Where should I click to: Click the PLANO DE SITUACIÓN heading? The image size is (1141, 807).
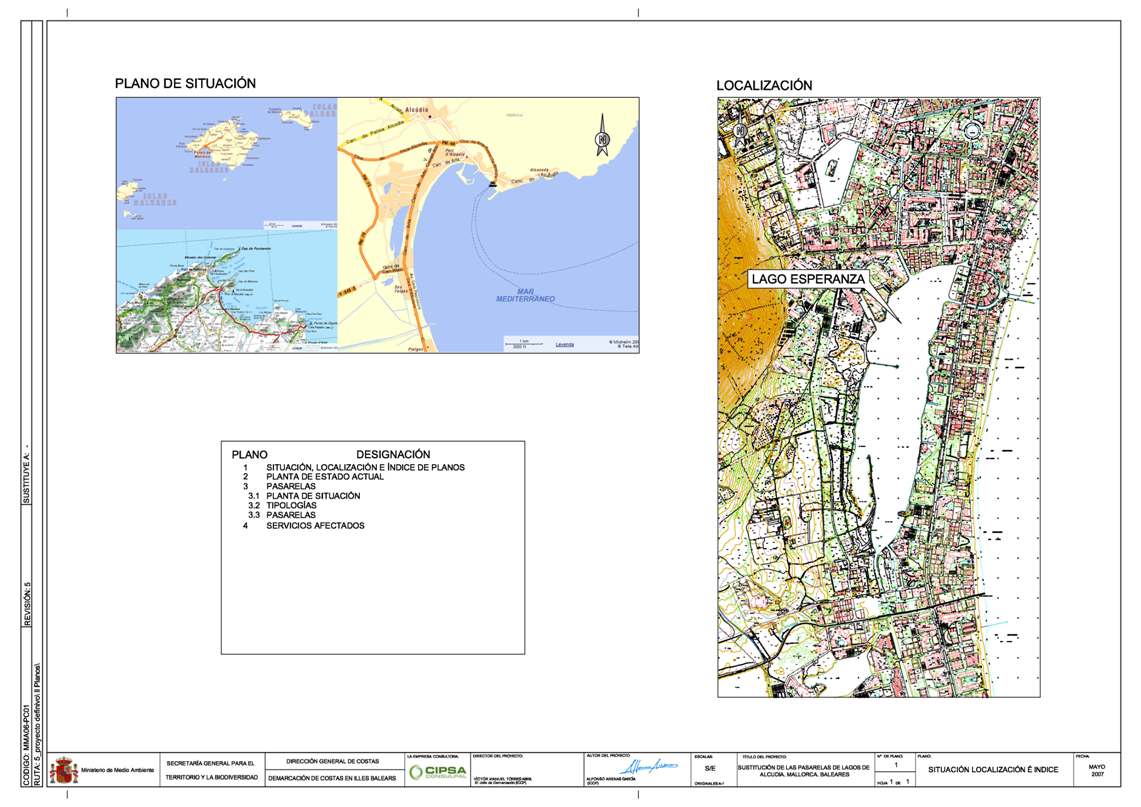coord(187,85)
